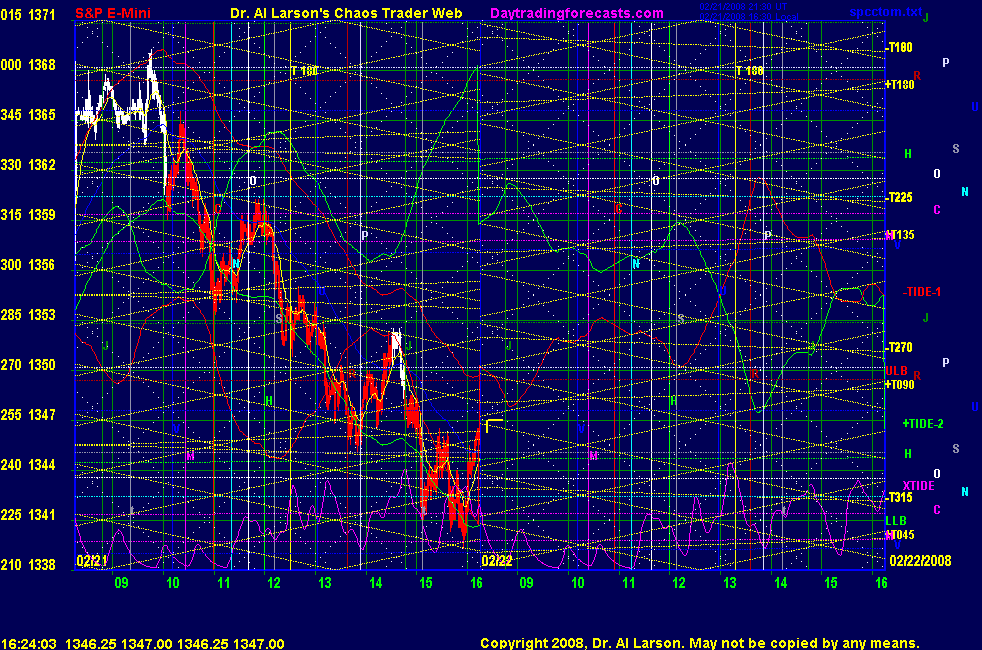Click the 12 hour label of the 02/21 session

[x=274, y=583]
